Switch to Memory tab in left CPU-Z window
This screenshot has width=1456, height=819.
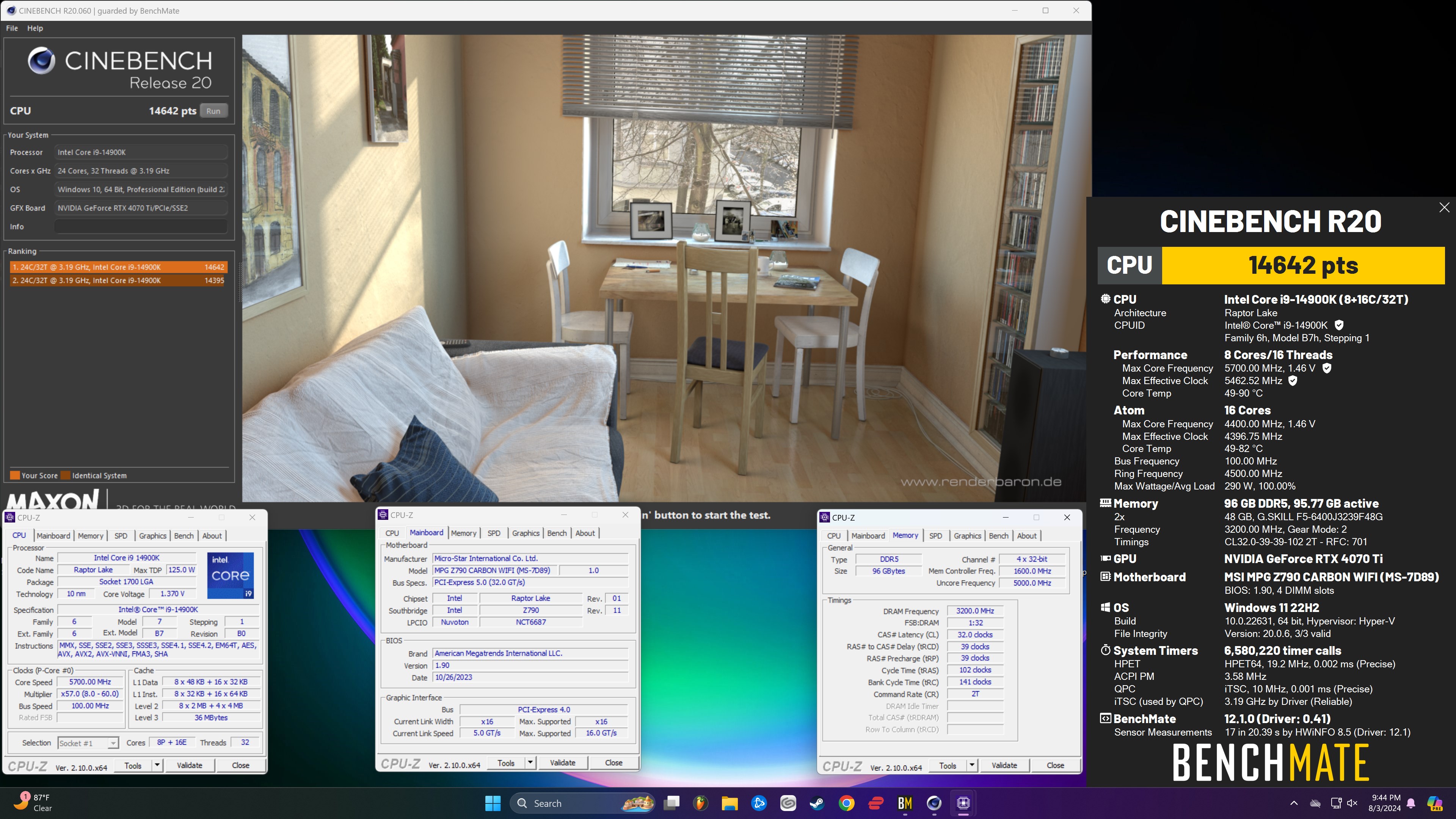pyautogui.click(x=91, y=536)
